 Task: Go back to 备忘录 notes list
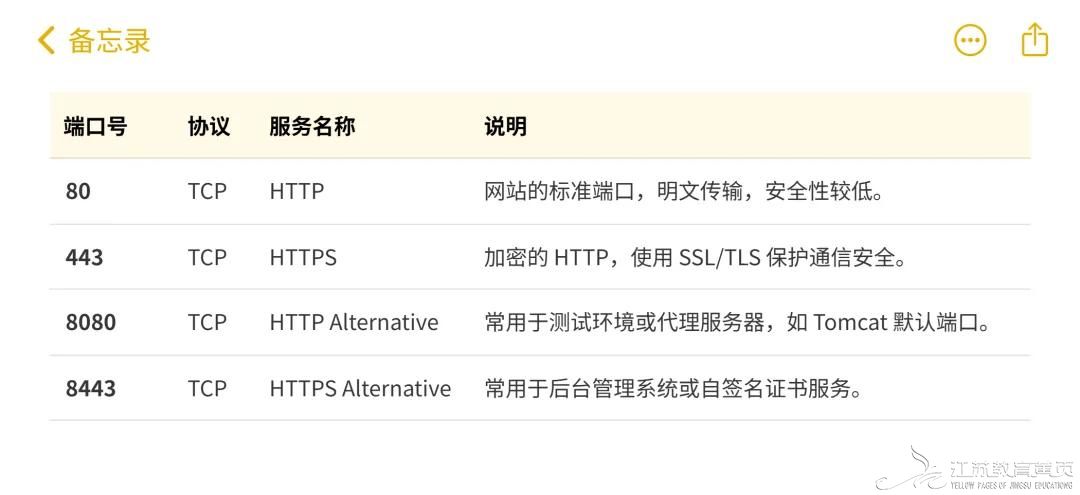pos(109,41)
